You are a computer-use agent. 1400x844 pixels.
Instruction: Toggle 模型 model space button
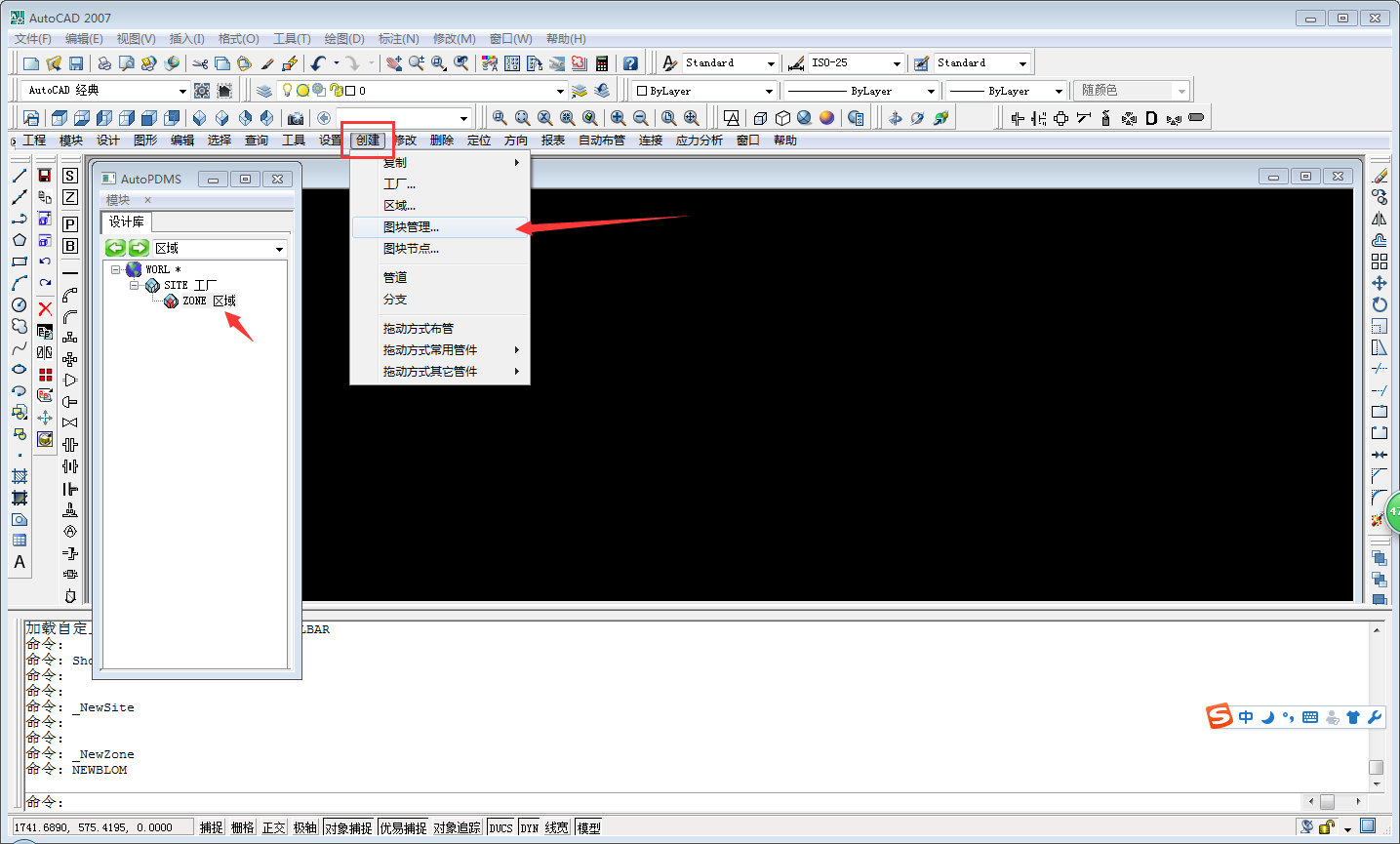click(588, 827)
